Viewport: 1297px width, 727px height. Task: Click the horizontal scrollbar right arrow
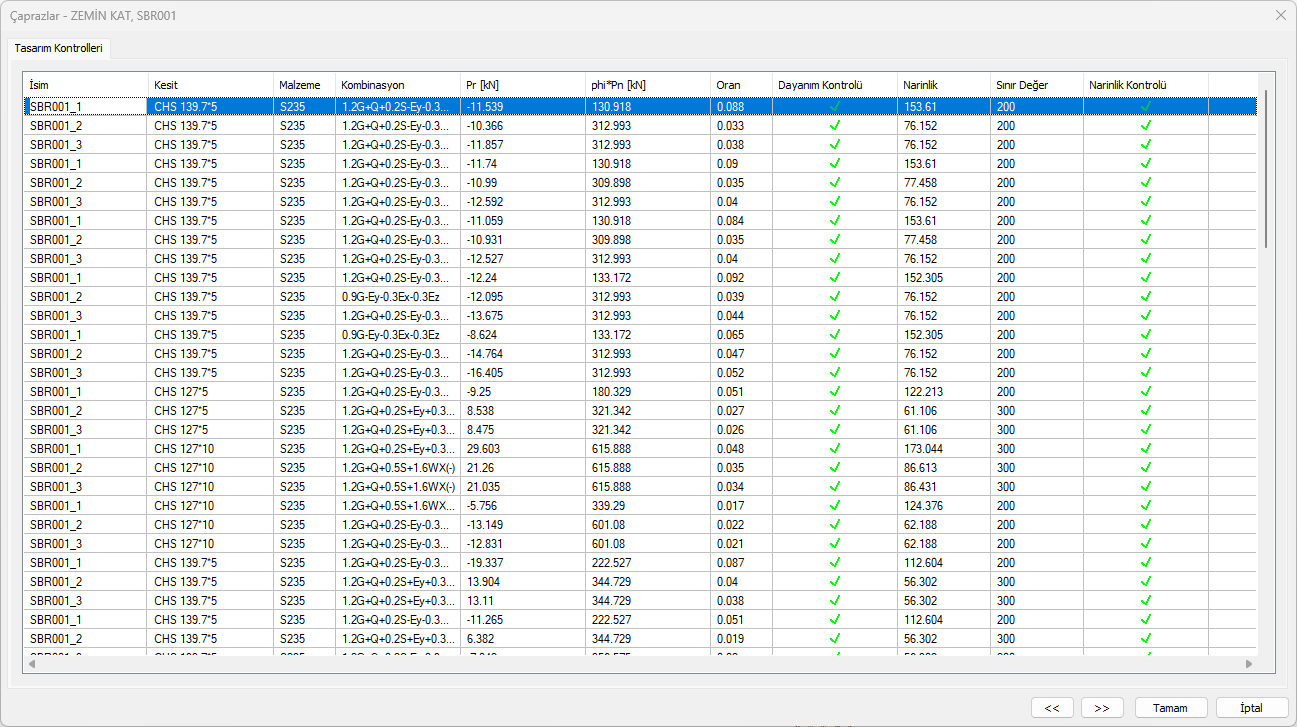(1248, 663)
